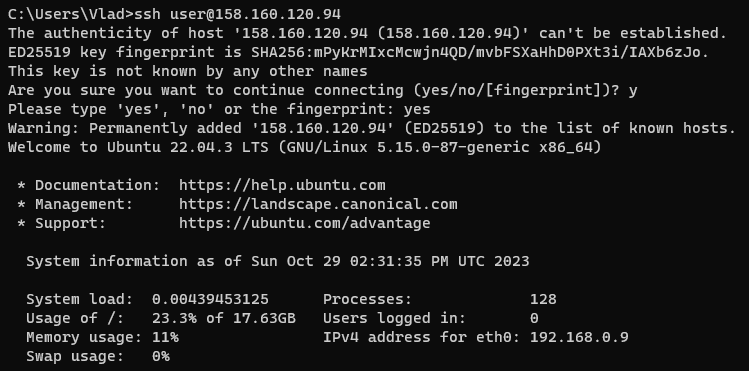The image size is (749, 371).
Task: Click the Welcome to Ubuntu 22.04.3 line
Action: 305,147
